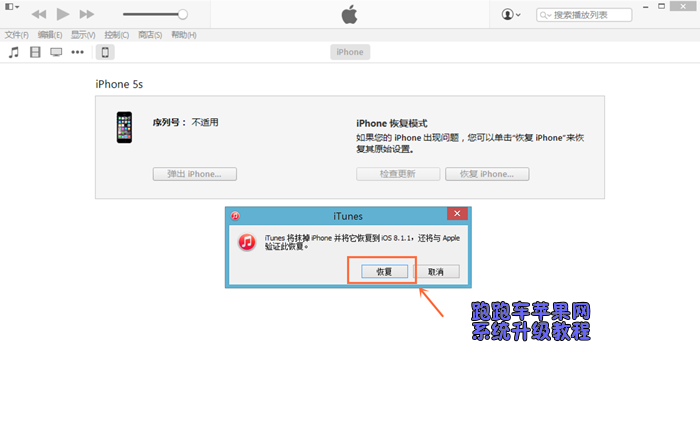
Task: Click the iPhone 5s device thumbnail
Action: click(x=125, y=127)
